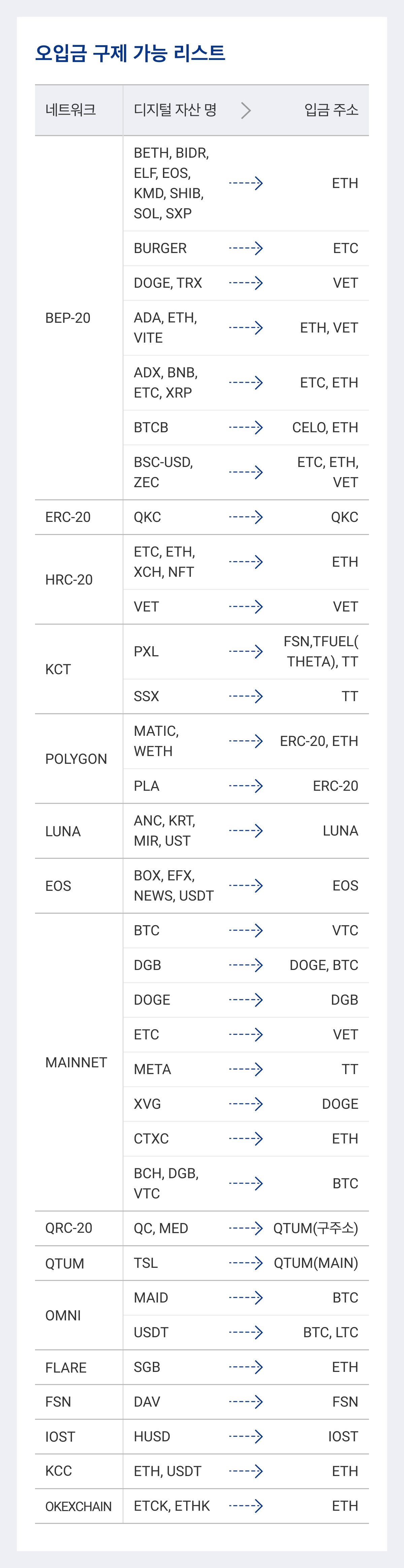Click the arrow in the MATIC, WETH row
Viewport: 404px width, 1568px height.
coord(246,741)
